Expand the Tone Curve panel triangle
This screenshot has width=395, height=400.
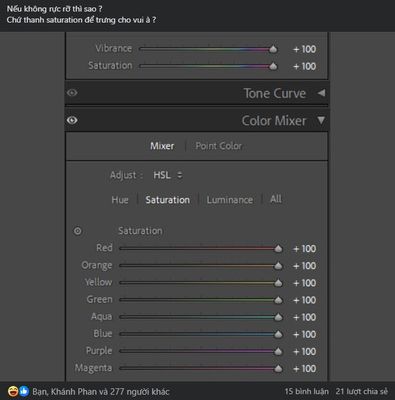321,93
